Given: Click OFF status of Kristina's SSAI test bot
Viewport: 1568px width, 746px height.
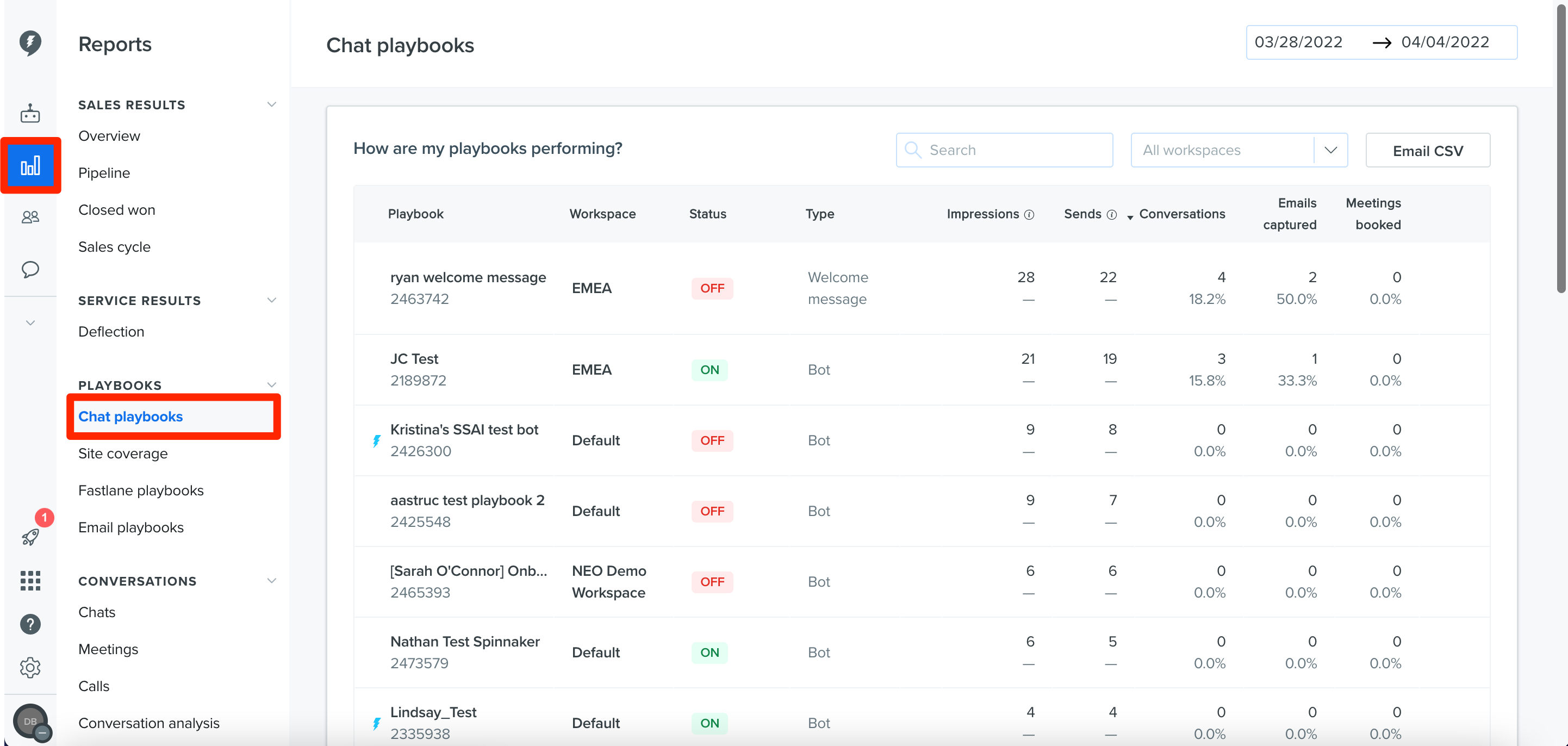Looking at the screenshot, I should [712, 440].
